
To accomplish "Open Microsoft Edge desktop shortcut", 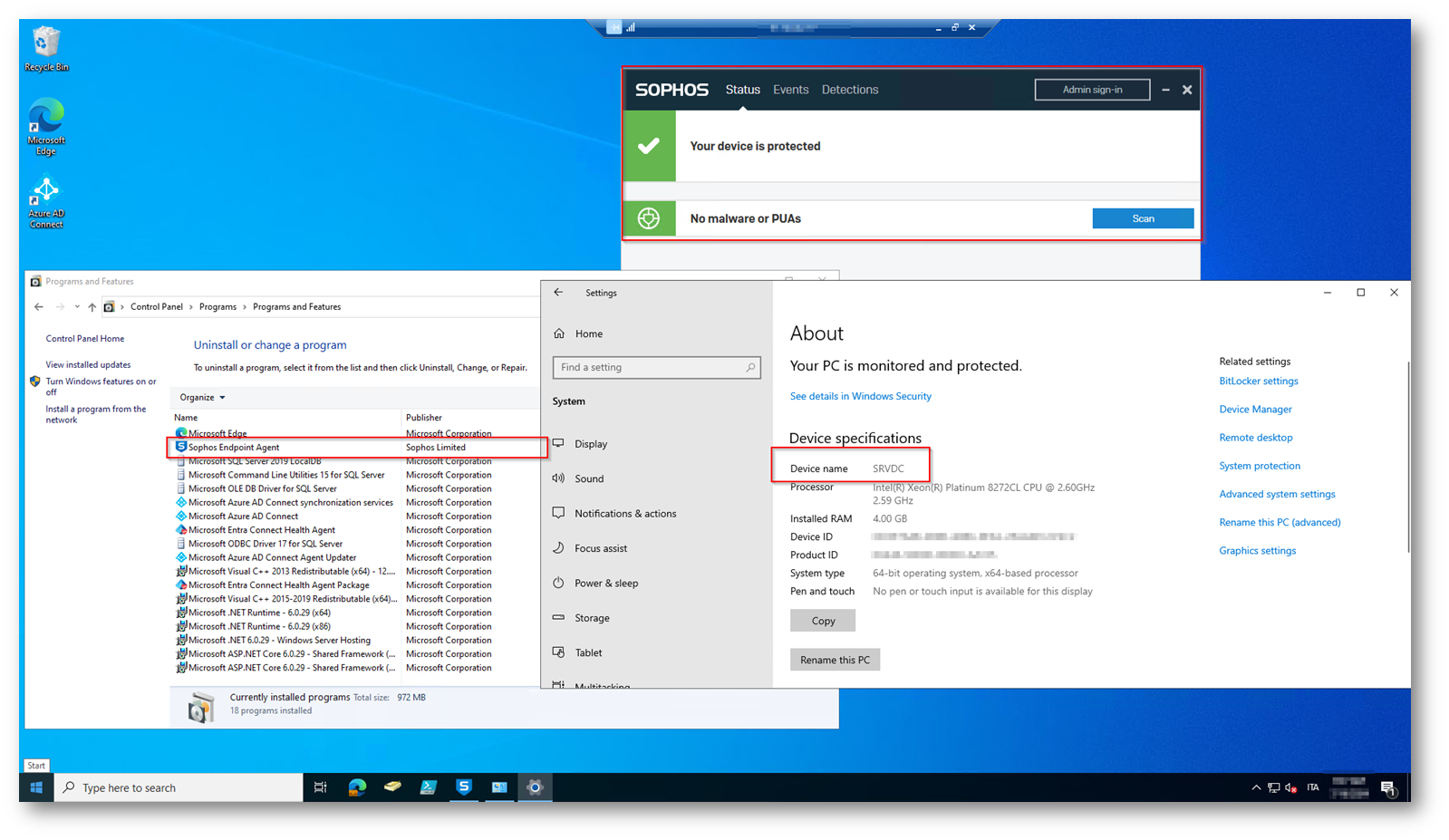I will pos(45,127).
